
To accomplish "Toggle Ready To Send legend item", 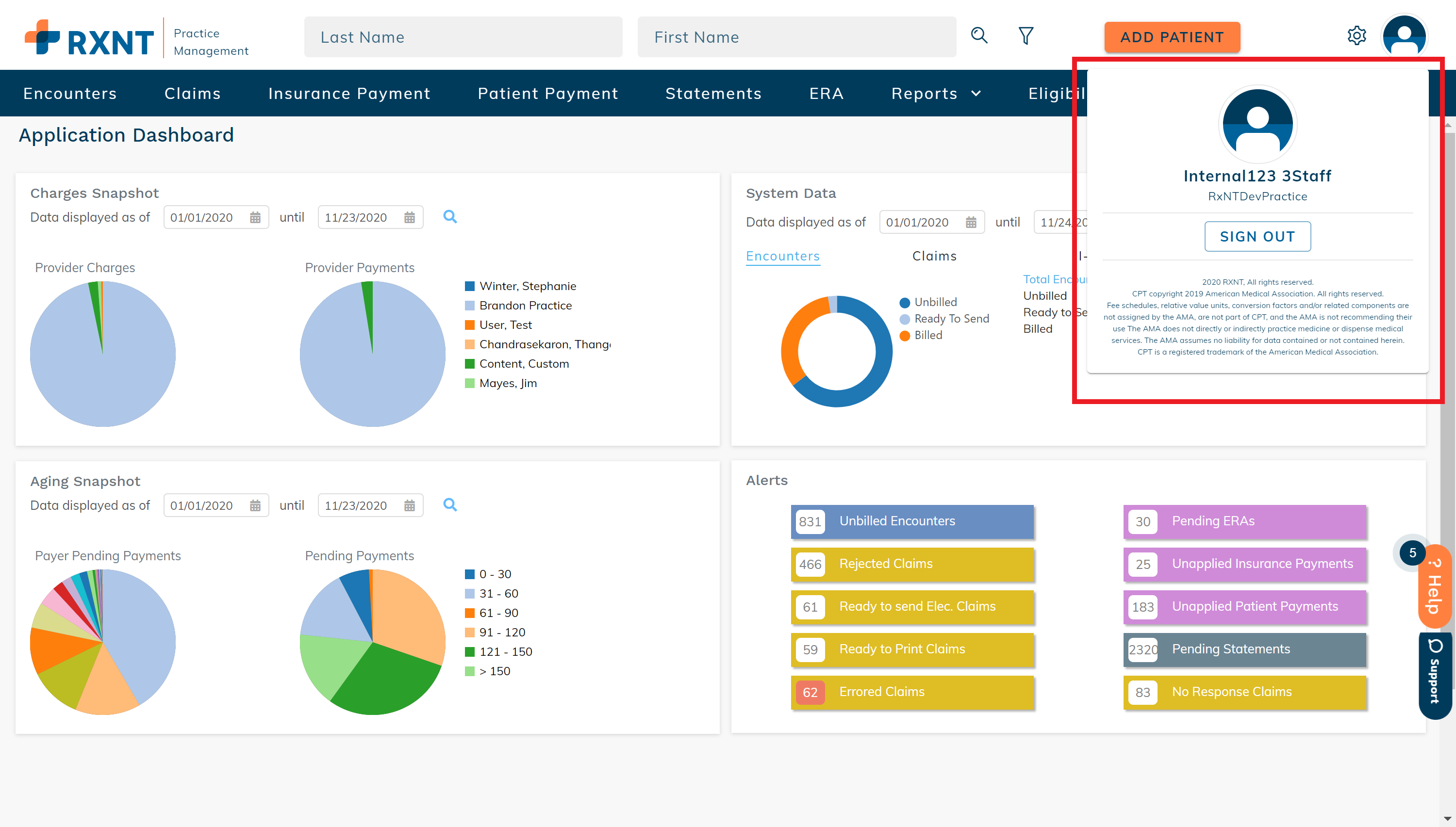I will [951, 319].
